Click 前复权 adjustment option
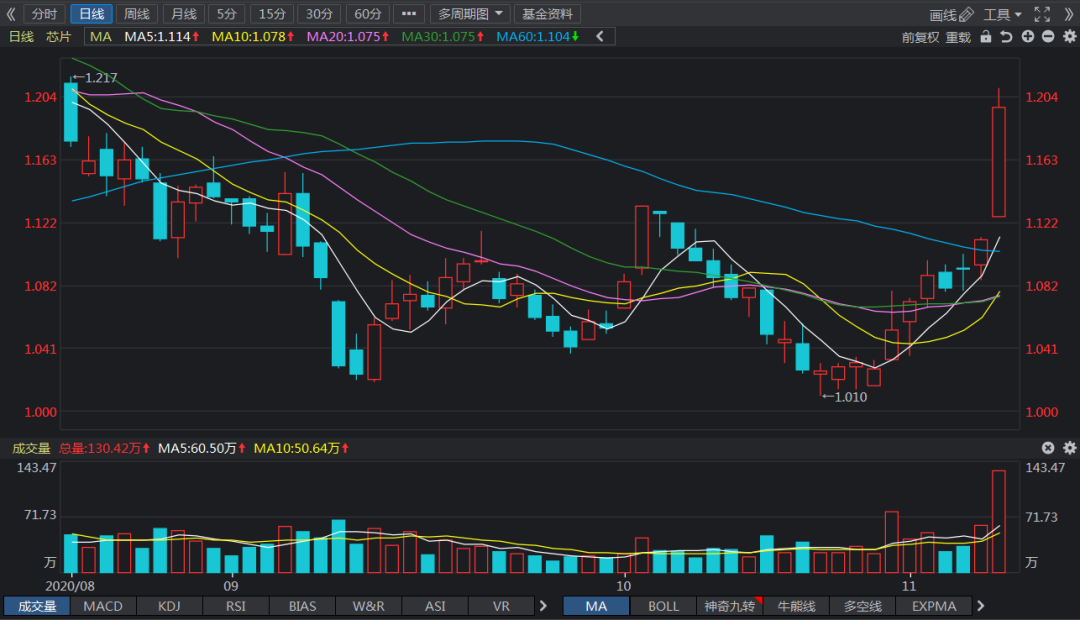Image resolution: width=1080 pixels, height=620 pixels. [x=920, y=37]
